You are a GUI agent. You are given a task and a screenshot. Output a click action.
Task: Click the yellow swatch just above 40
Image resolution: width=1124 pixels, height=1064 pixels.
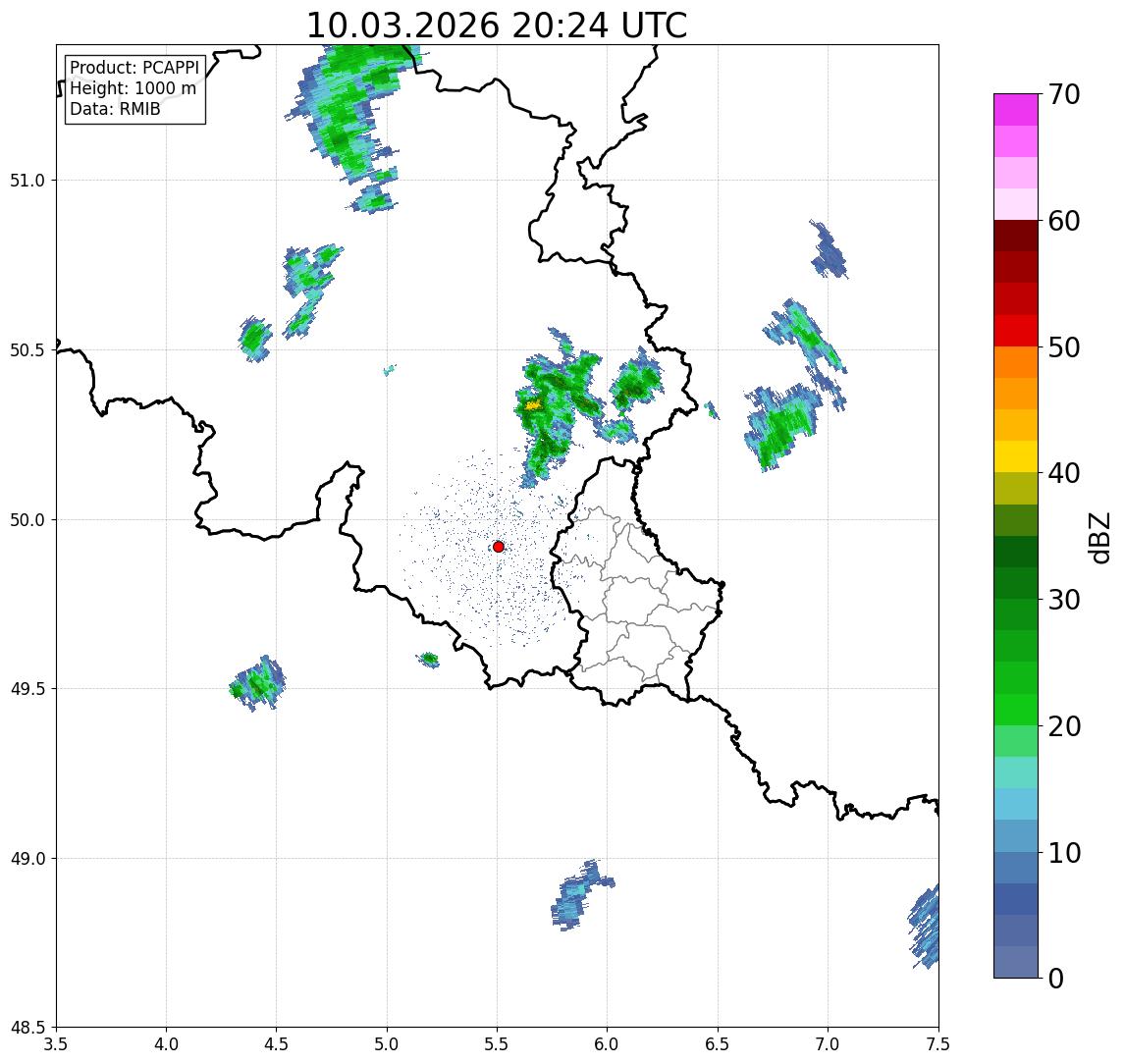(x=1016, y=456)
